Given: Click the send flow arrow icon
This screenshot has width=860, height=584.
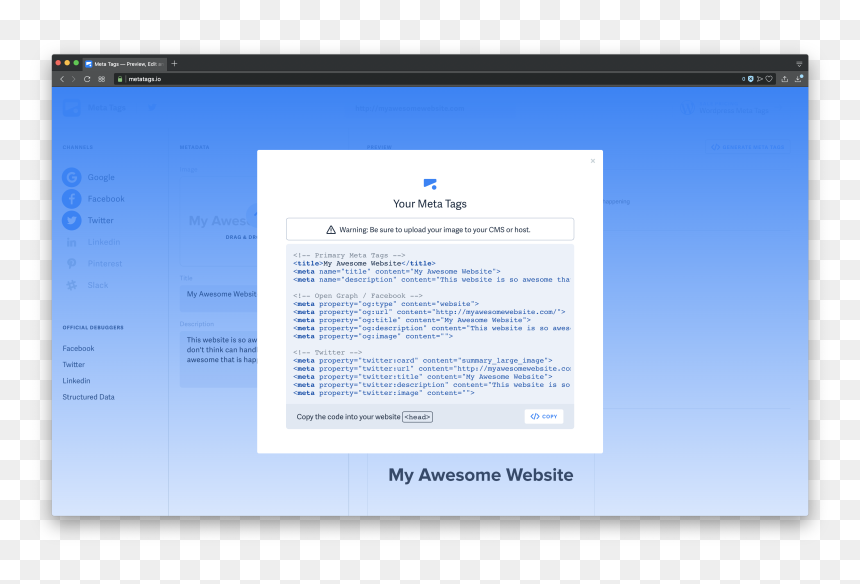Looking at the screenshot, I should pyautogui.click(x=760, y=79).
